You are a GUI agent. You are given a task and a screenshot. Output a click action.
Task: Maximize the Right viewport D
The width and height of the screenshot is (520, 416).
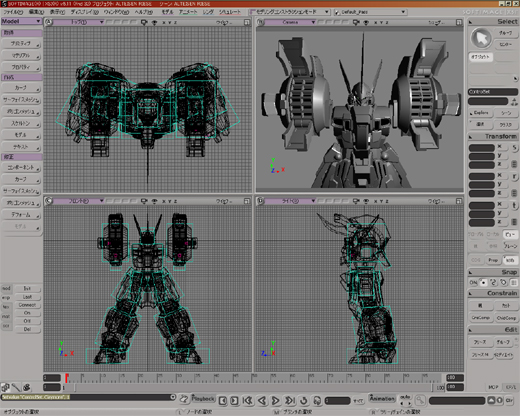(459, 201)
